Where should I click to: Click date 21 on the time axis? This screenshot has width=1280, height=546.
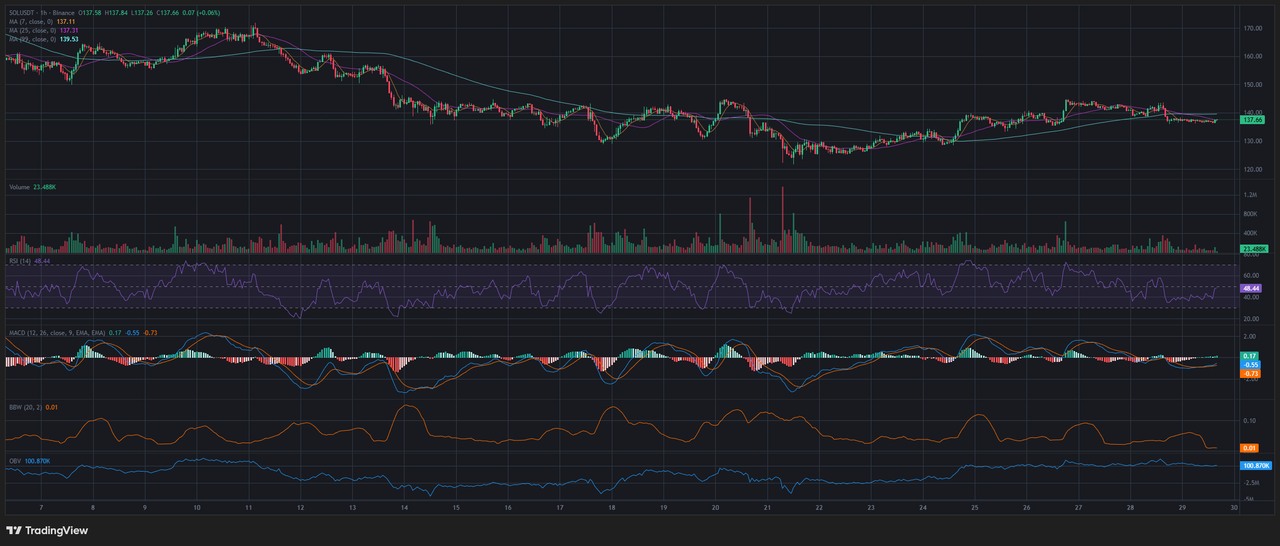[767, 508]
